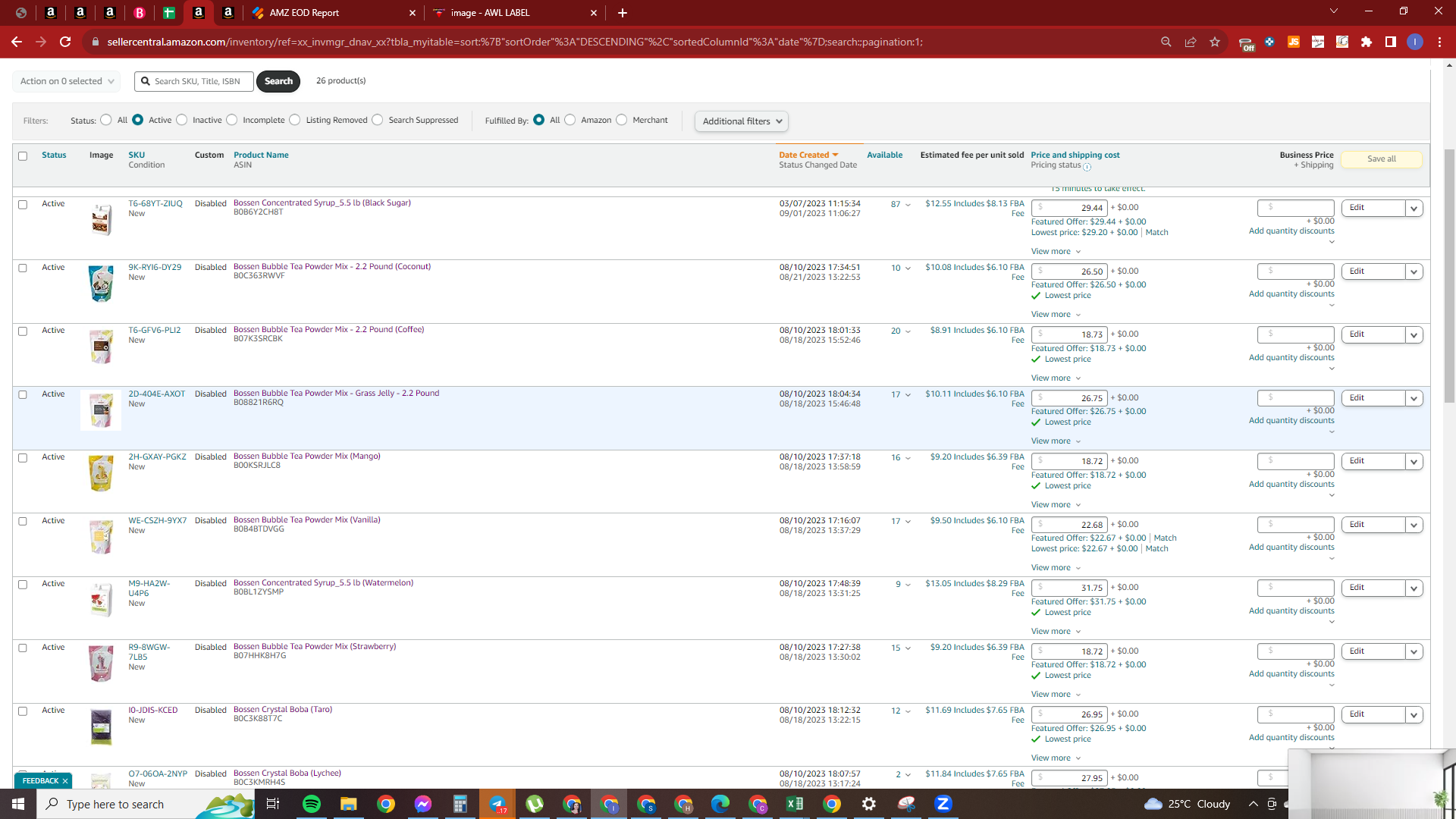Open the browser share icon in address bar

(x=1191, y=42)
